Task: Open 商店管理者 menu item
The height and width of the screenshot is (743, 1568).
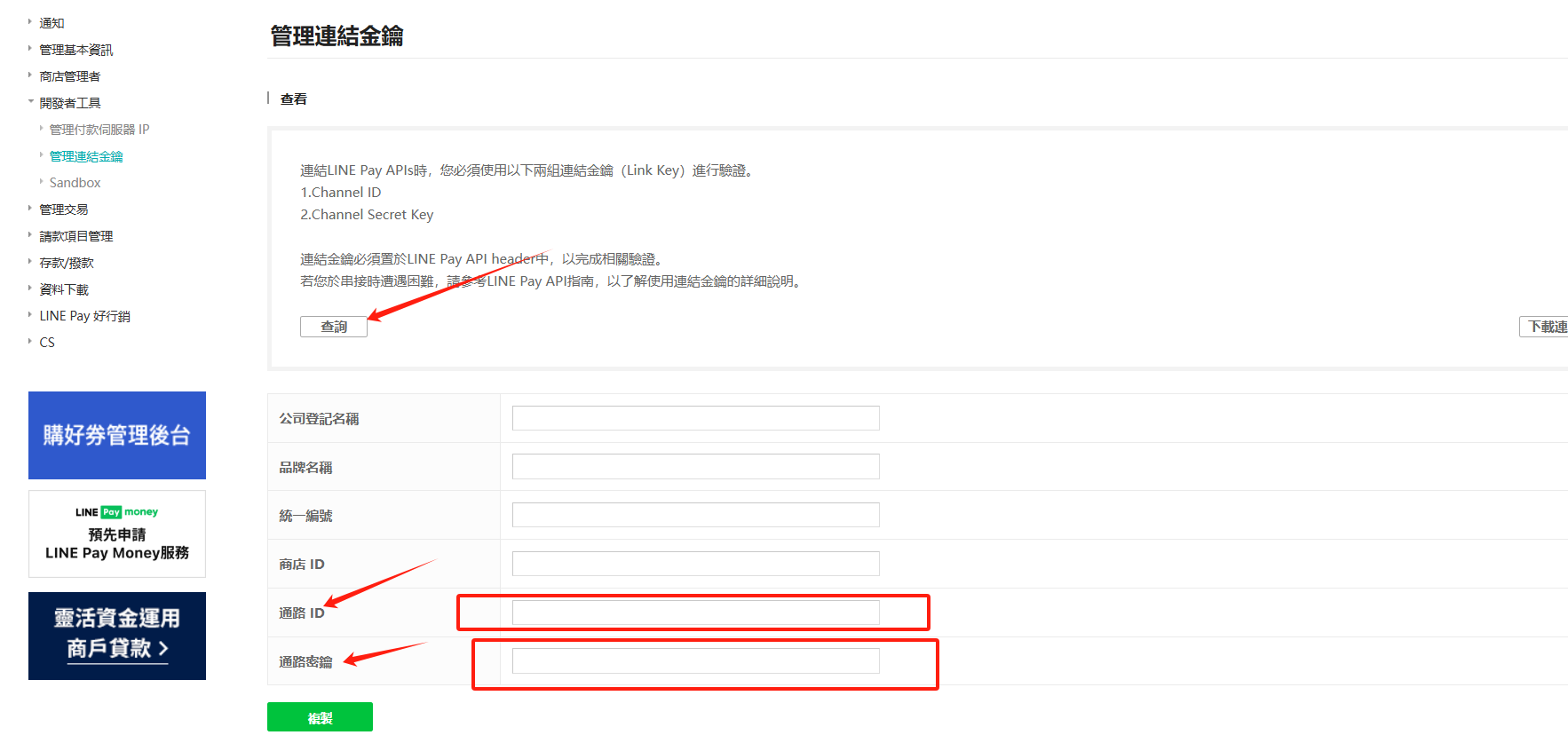Action: (x=70, y=76)
